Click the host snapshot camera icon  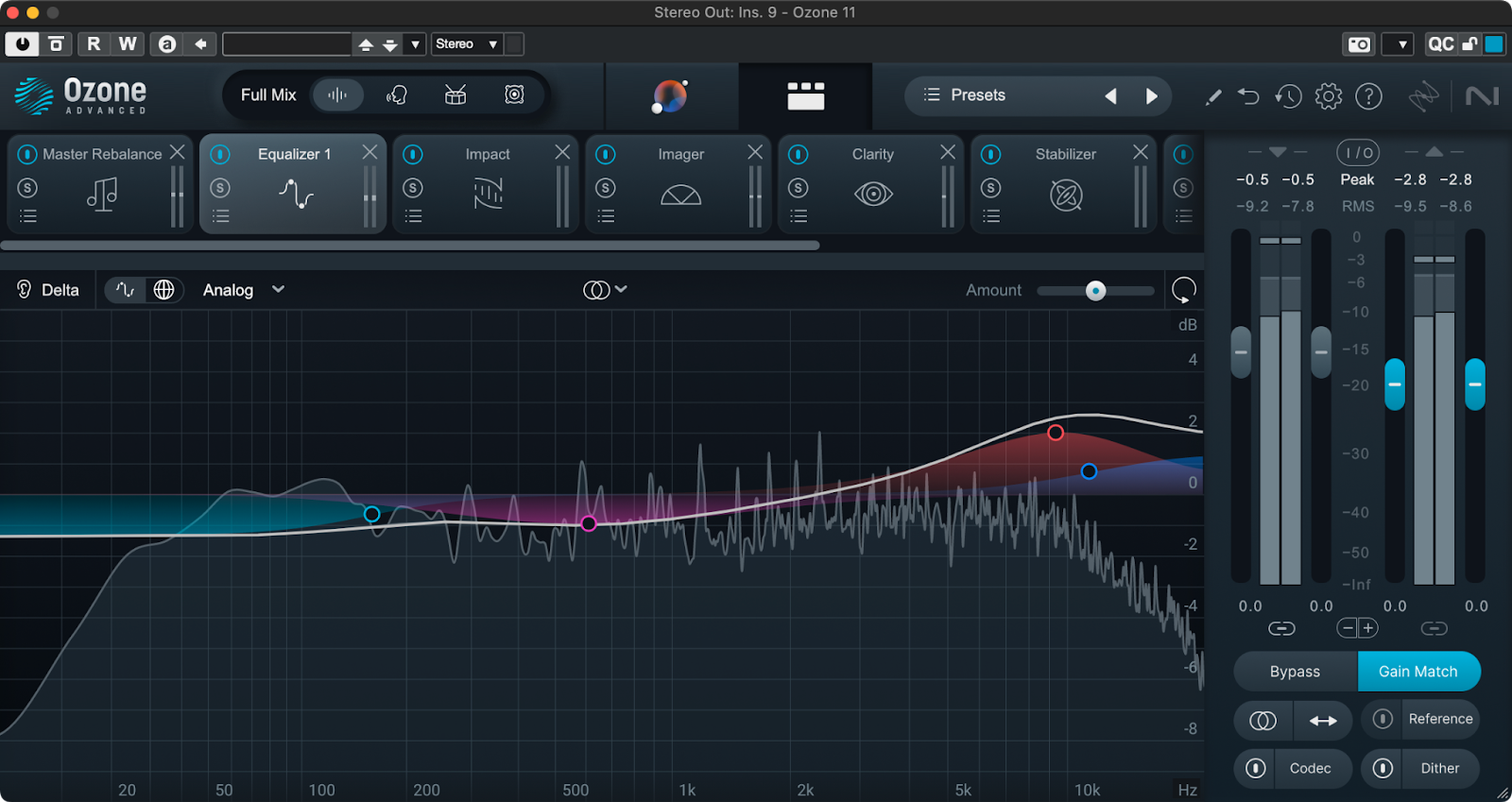tap(1359, 44)
